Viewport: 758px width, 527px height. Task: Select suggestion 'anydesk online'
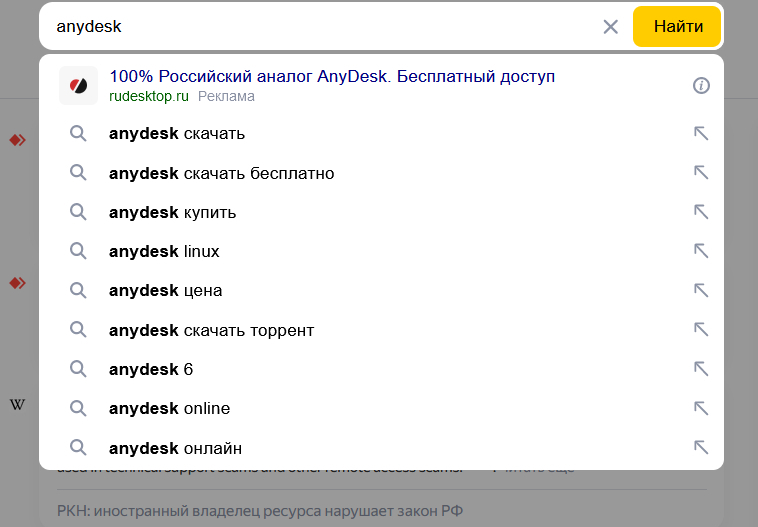(381, 409)
